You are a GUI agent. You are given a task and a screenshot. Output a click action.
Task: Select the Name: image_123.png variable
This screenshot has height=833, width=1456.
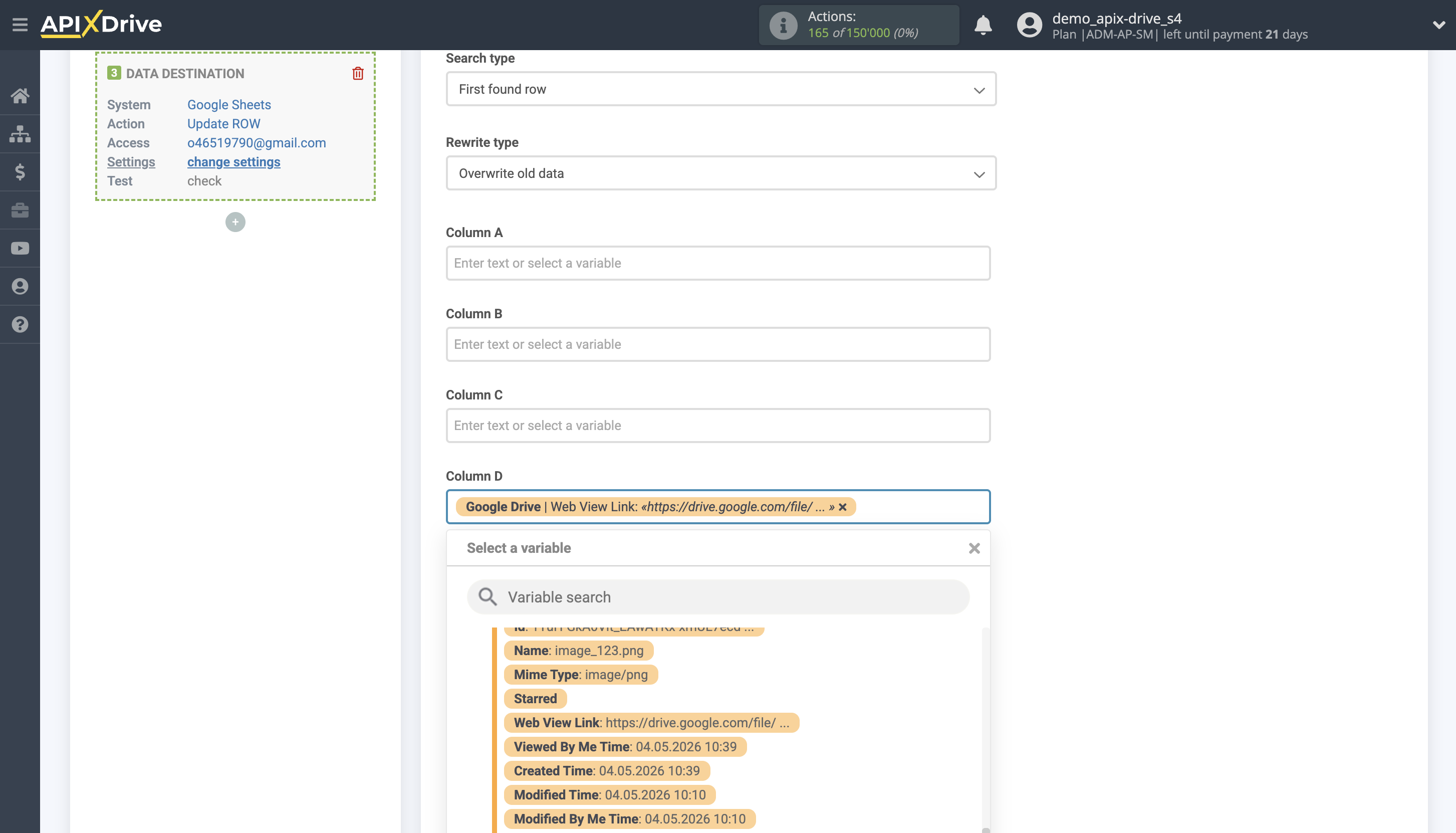click(x=578, y=651)
